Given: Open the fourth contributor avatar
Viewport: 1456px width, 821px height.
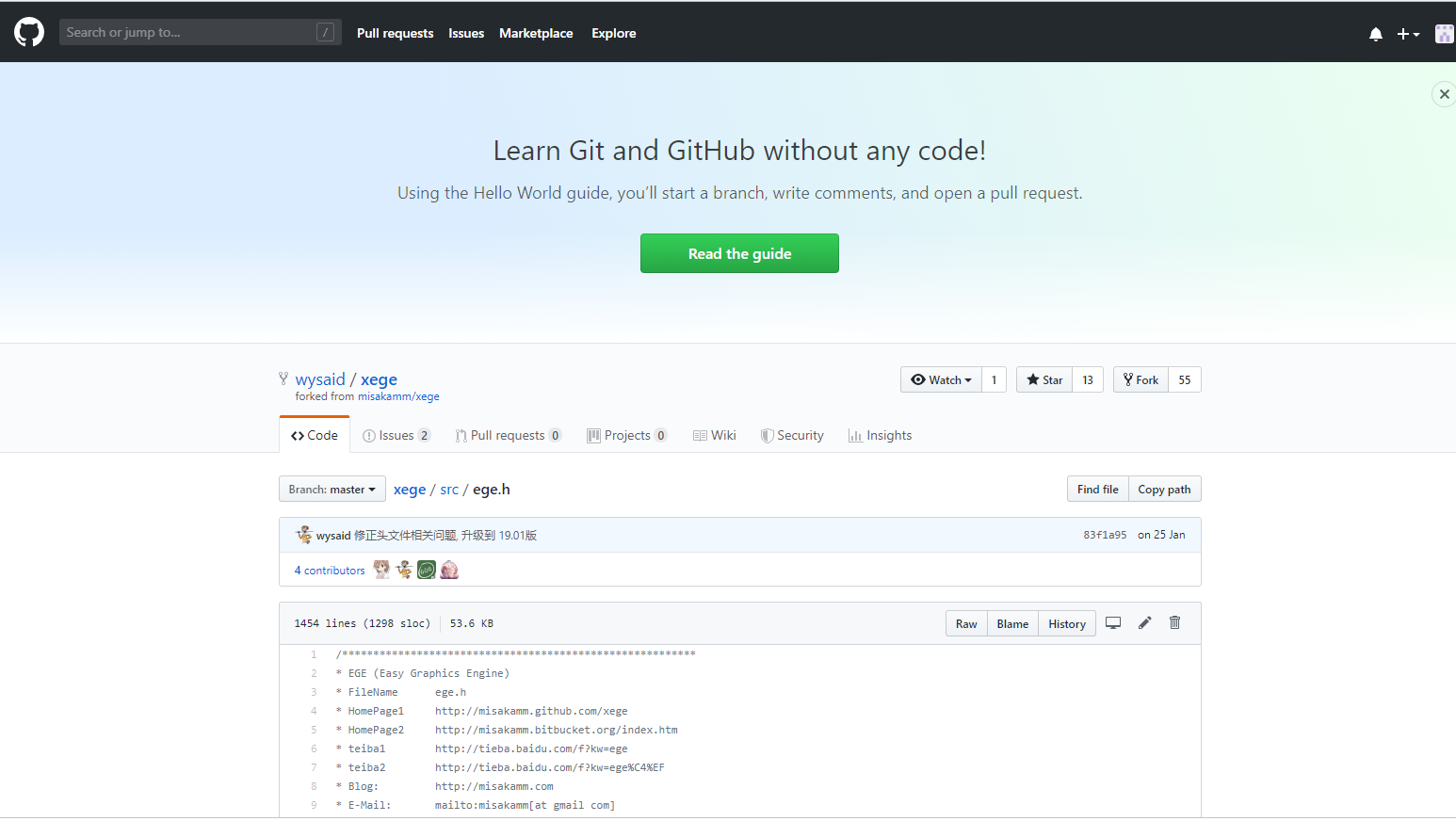Looking at the screenshot, I should coord(449,570).
